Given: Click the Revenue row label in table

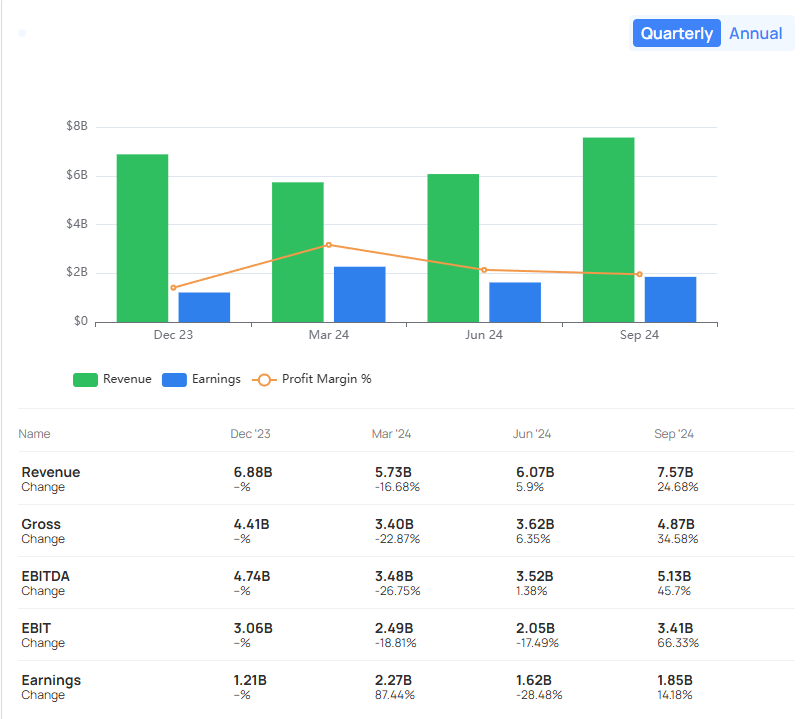Looking at the screenshot, I should pos(51,472).
